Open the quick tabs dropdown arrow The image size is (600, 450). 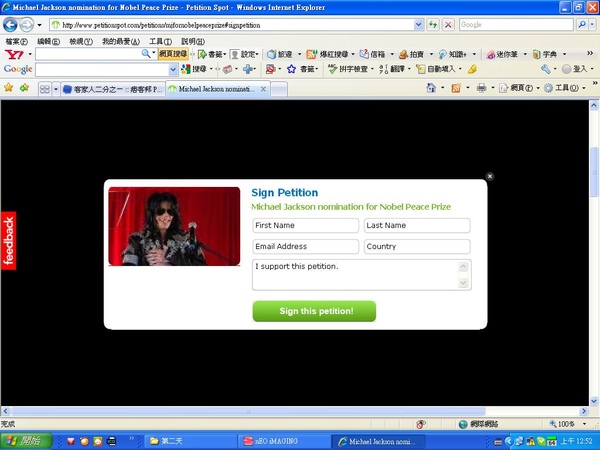point(55,89)
